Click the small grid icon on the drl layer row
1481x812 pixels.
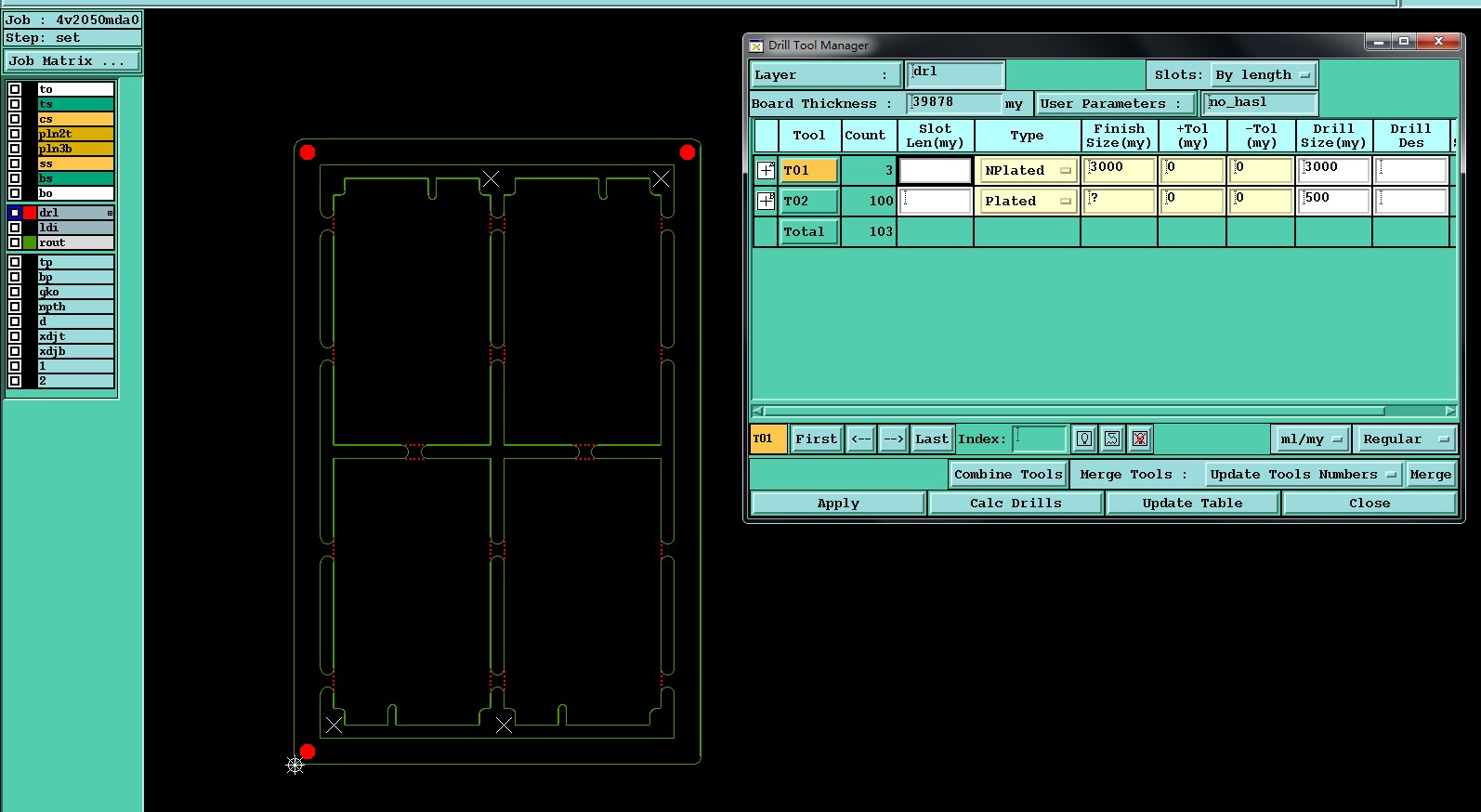[110, 213]
